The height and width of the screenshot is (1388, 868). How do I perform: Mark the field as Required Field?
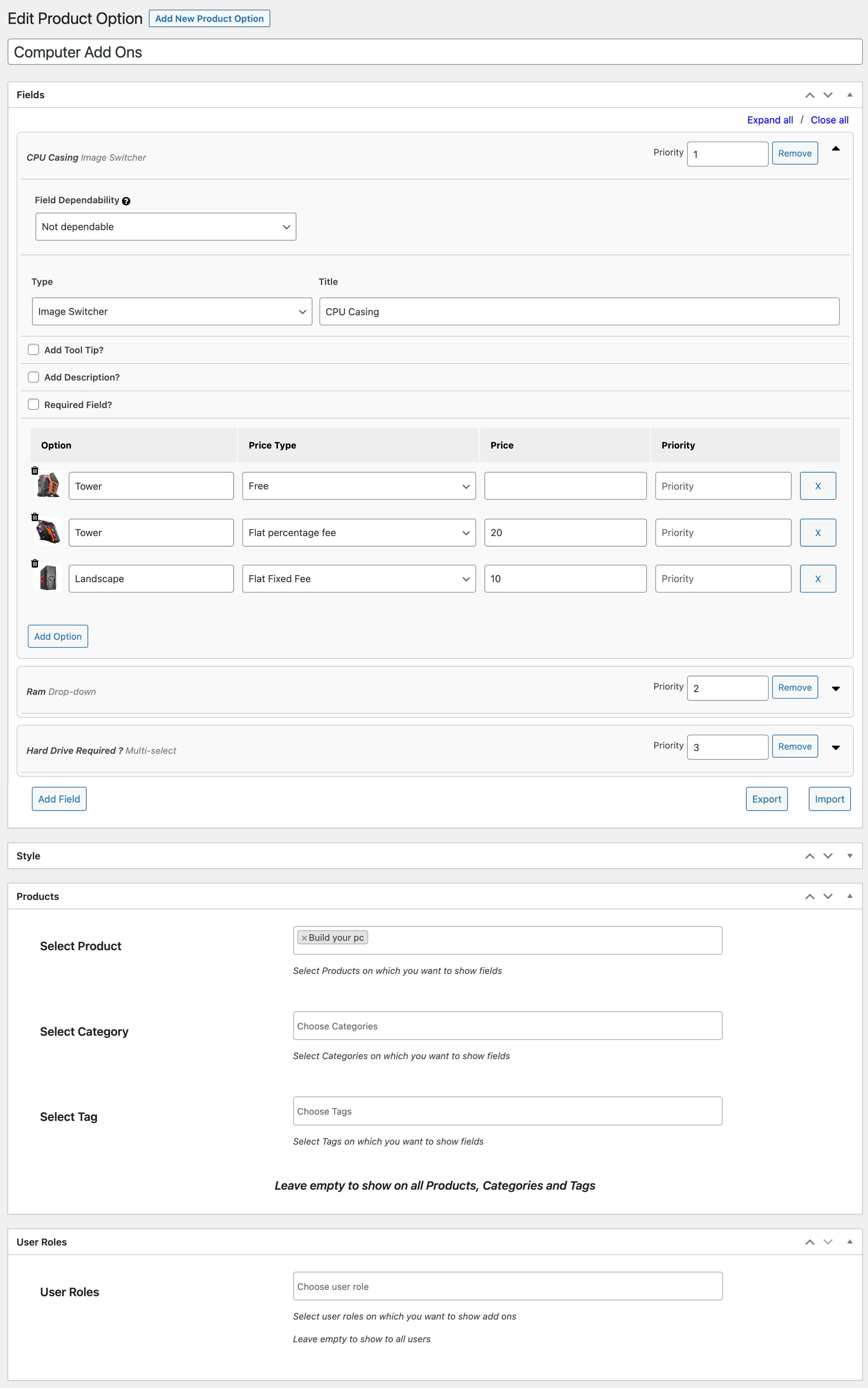pyautogui.click(x=33, y=404)
